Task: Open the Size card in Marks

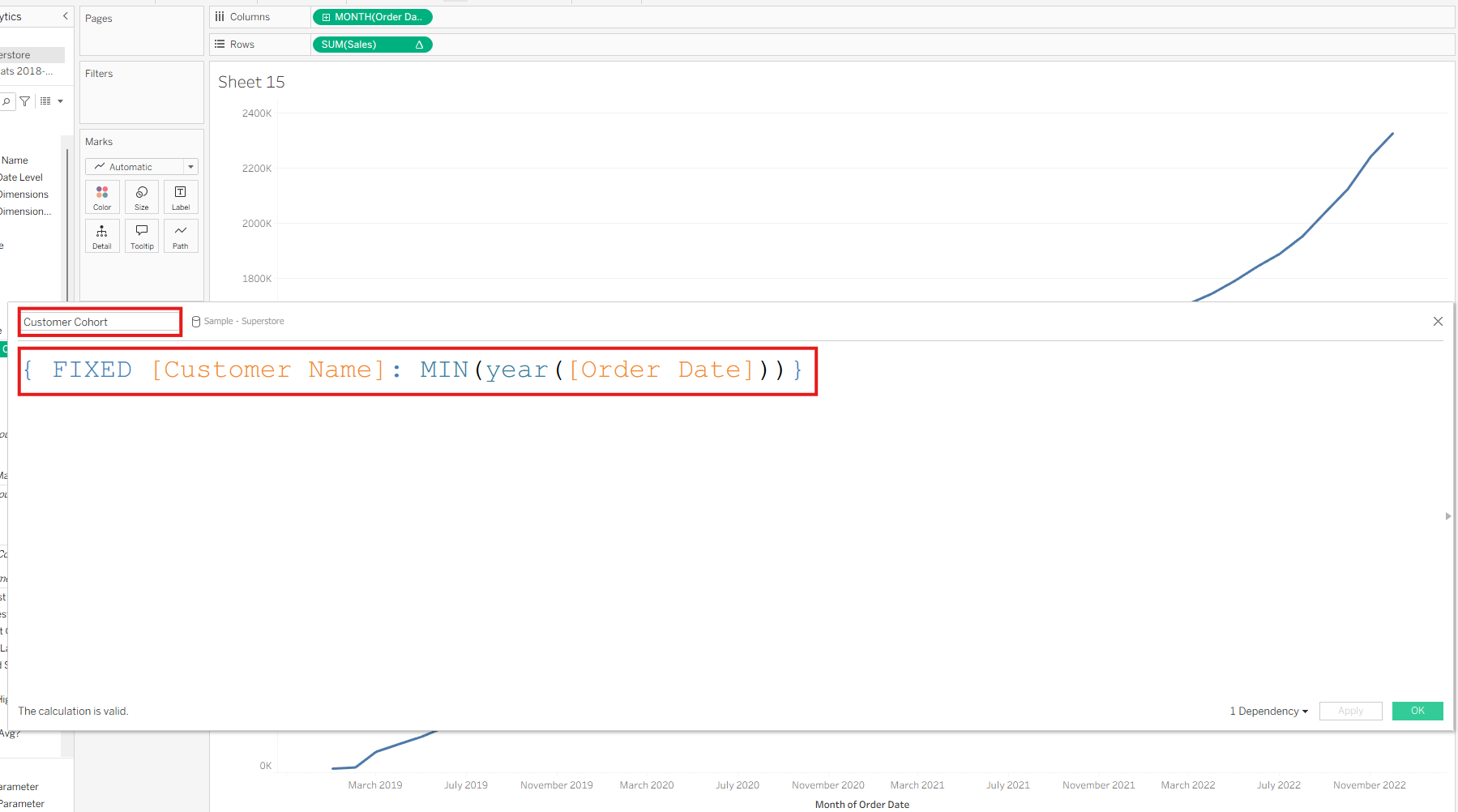Action: (x=142, y=197)
